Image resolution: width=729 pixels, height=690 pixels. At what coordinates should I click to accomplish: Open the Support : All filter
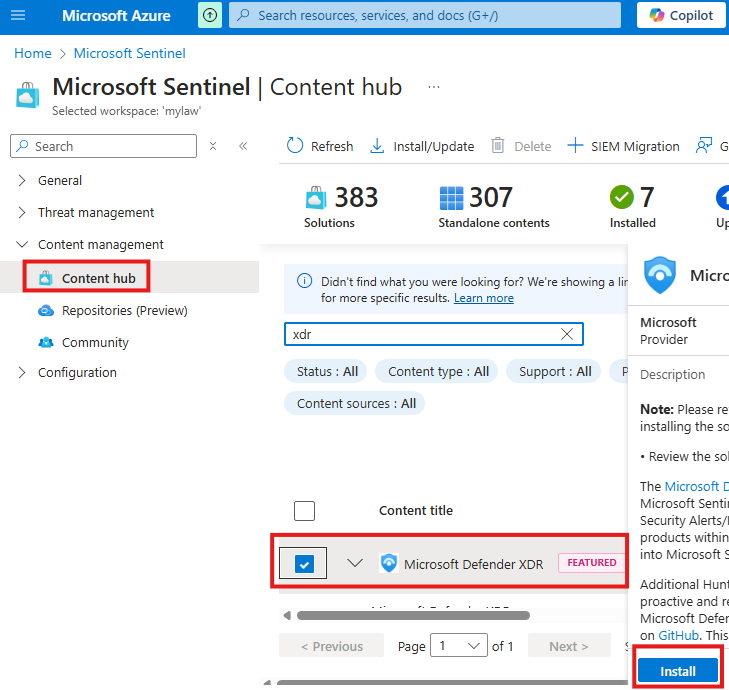[x=554, y=372]
